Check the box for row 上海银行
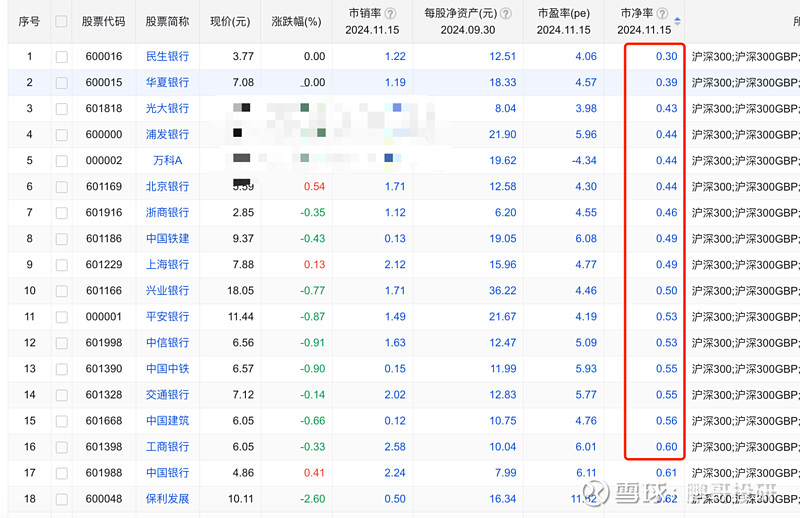 click(61, 265)
